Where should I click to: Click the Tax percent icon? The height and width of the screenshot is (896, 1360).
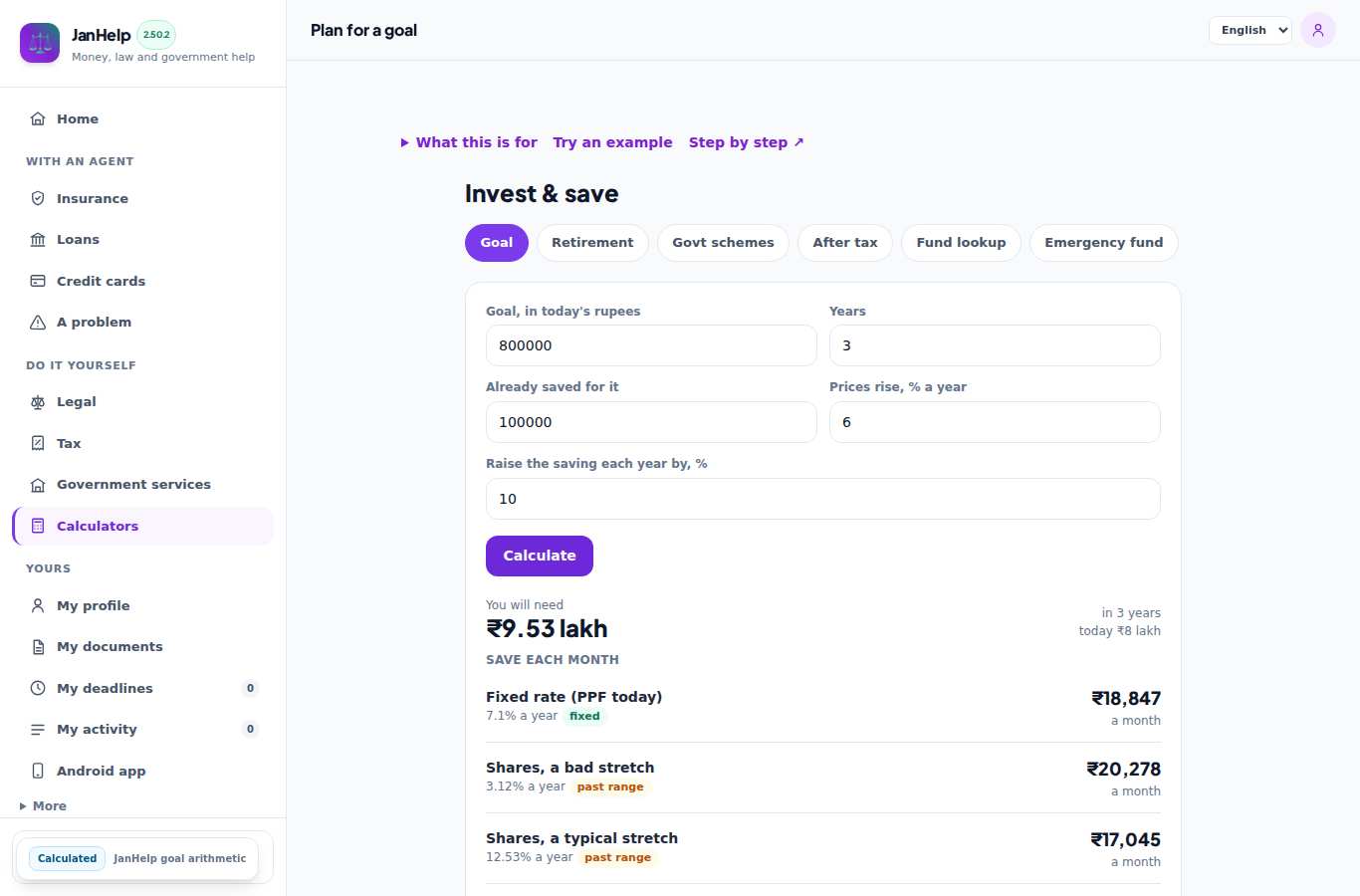pos(38,443)
